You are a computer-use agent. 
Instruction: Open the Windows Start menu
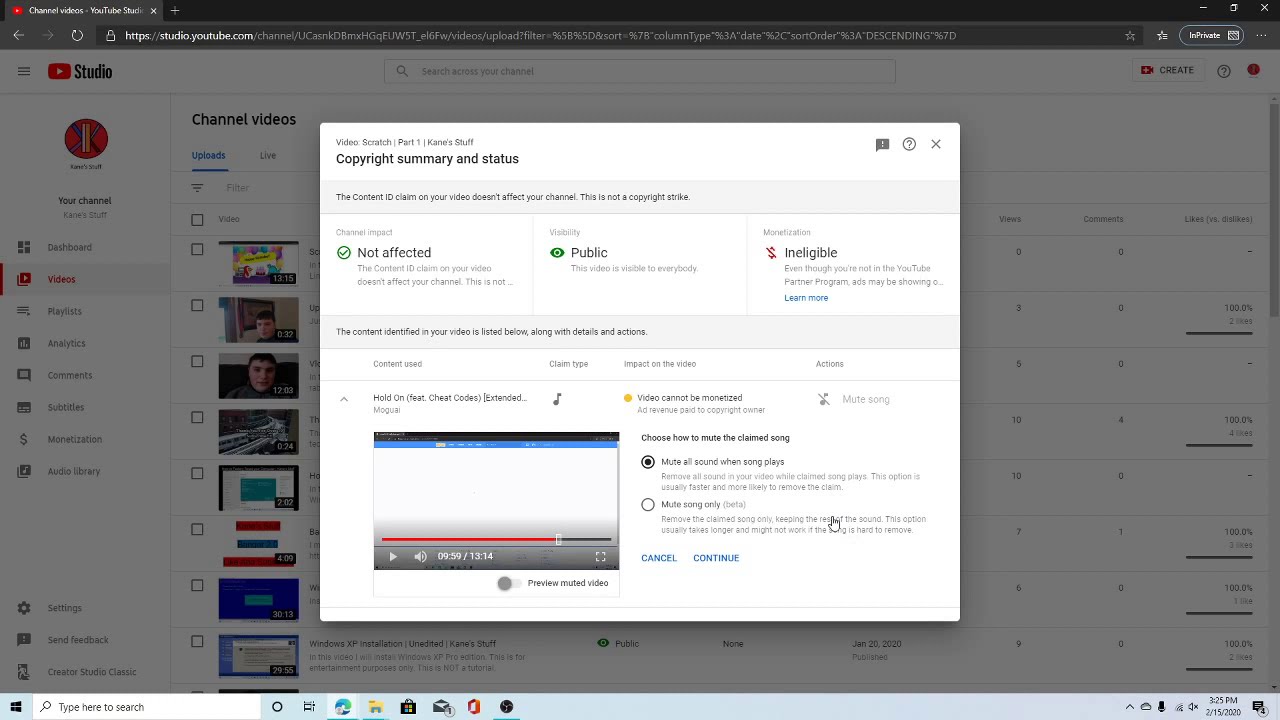pos(15,707)
